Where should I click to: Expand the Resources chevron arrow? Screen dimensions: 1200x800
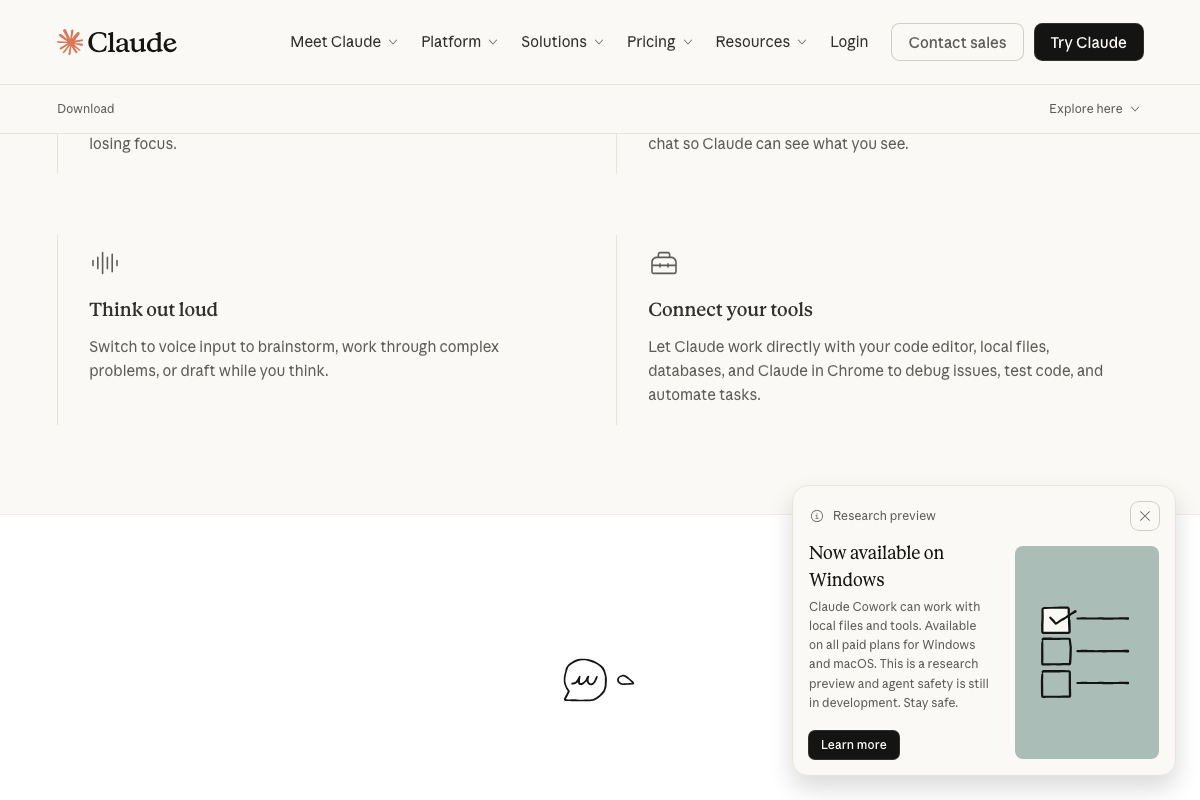coord(802,42)
